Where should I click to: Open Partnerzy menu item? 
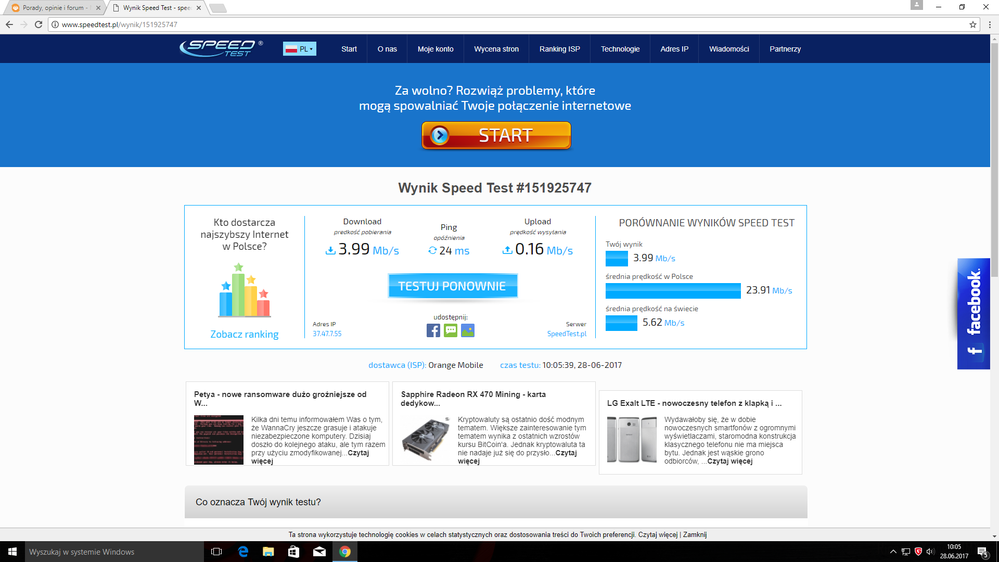click(x=785, y=49)
